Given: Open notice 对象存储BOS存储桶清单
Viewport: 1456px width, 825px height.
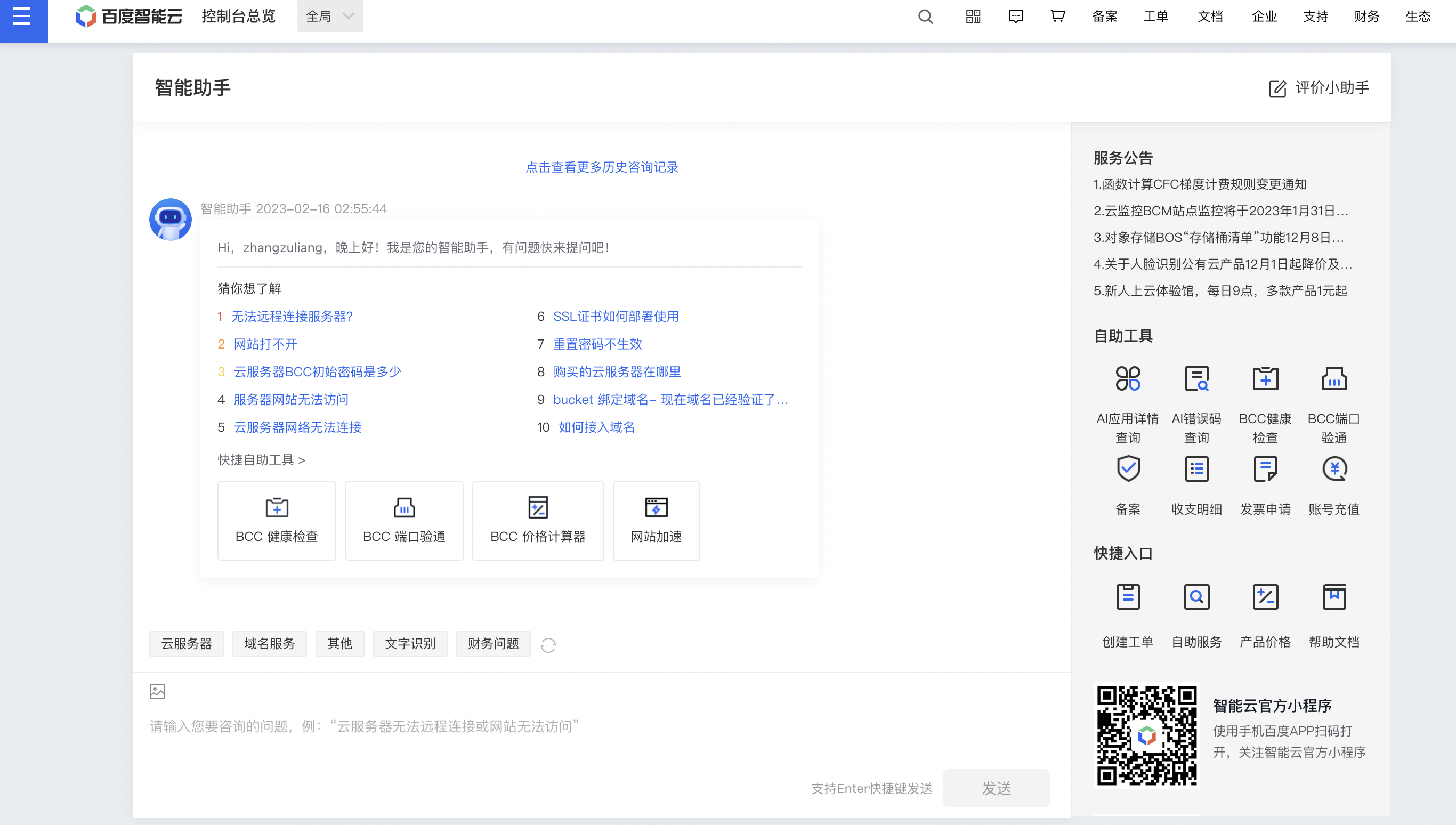Looking at the screenshot, I should click(1218, 237).
